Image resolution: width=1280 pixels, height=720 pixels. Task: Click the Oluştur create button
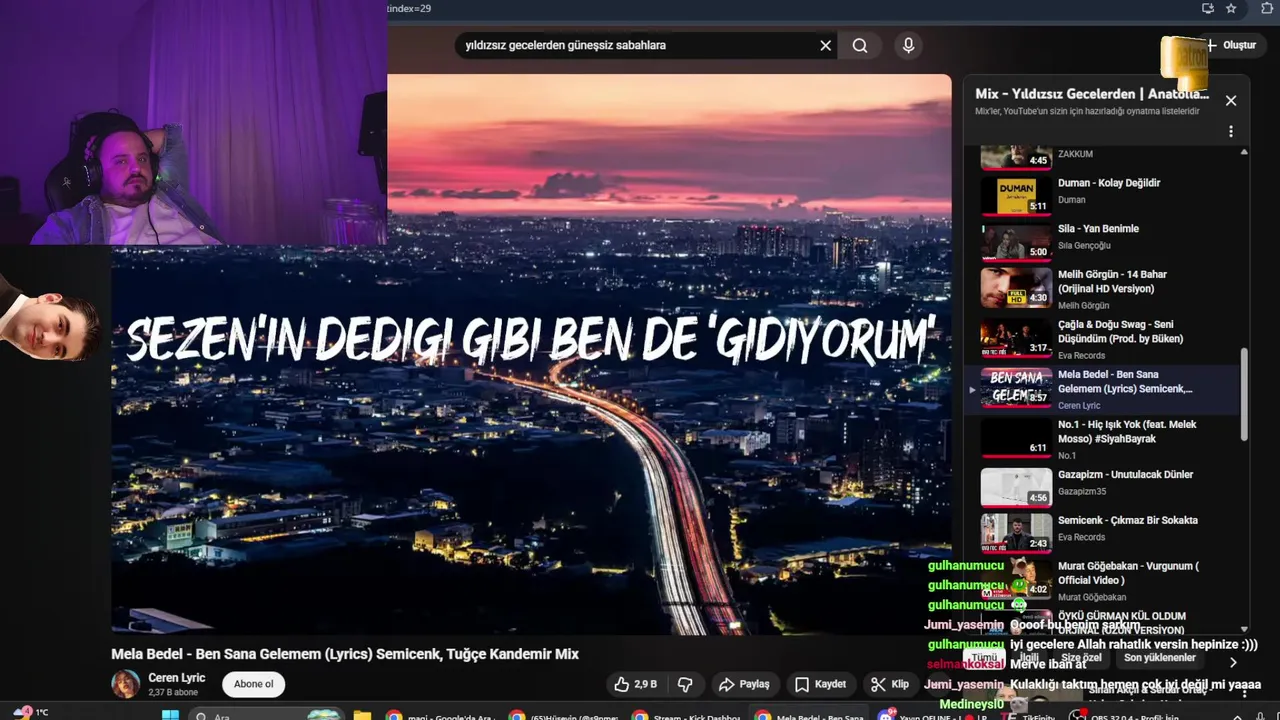pos(1231,45)
